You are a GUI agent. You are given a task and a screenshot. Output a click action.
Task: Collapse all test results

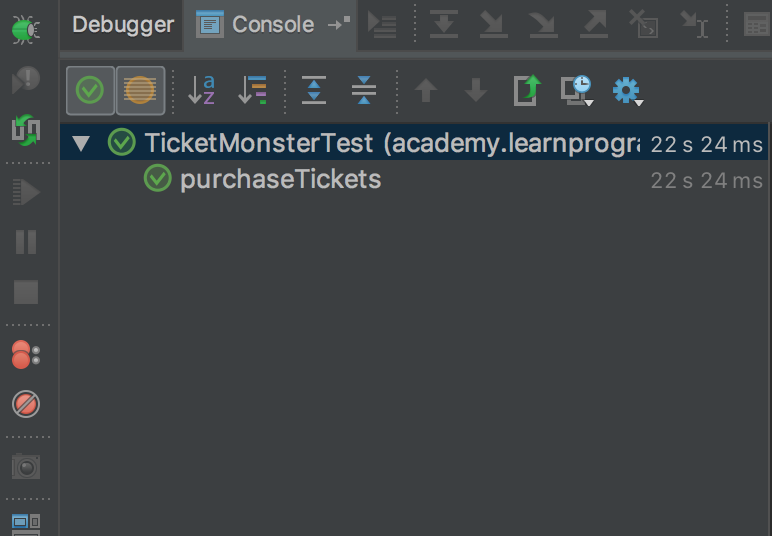364,91
